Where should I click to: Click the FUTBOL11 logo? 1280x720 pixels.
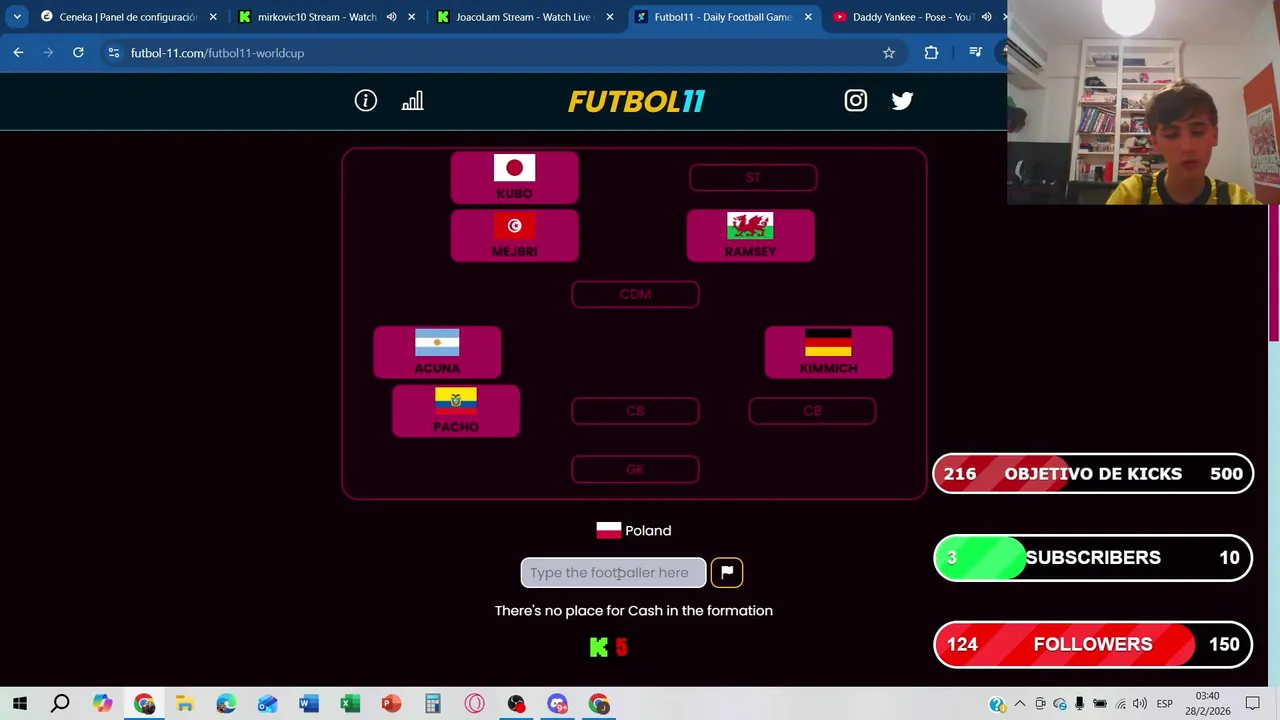coord(636,101)
